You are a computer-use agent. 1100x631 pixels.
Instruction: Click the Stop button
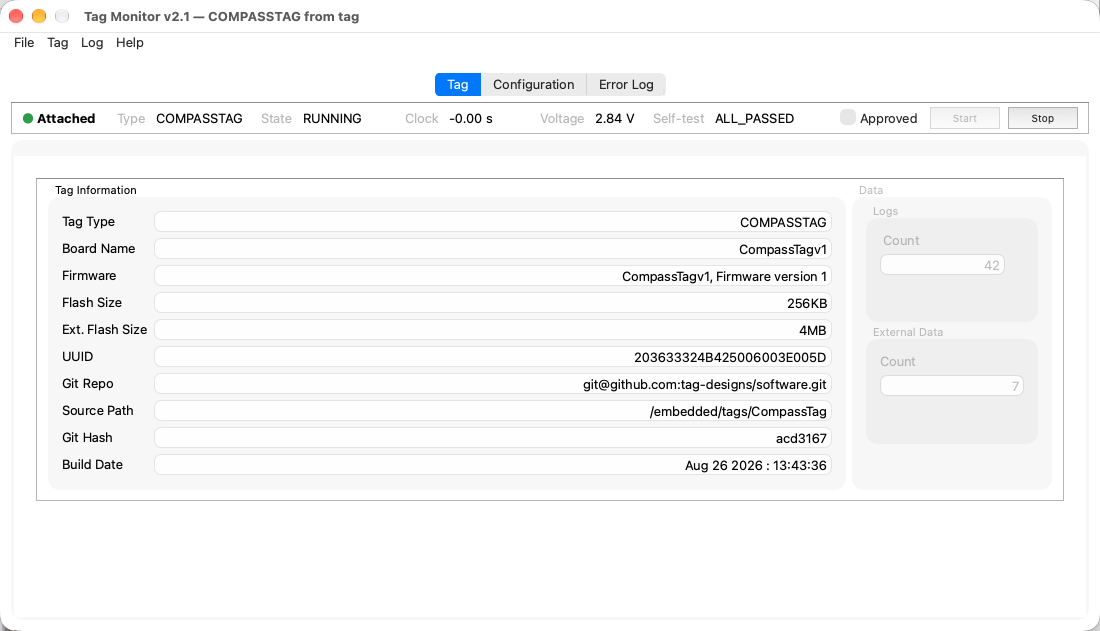[1042, 118]
